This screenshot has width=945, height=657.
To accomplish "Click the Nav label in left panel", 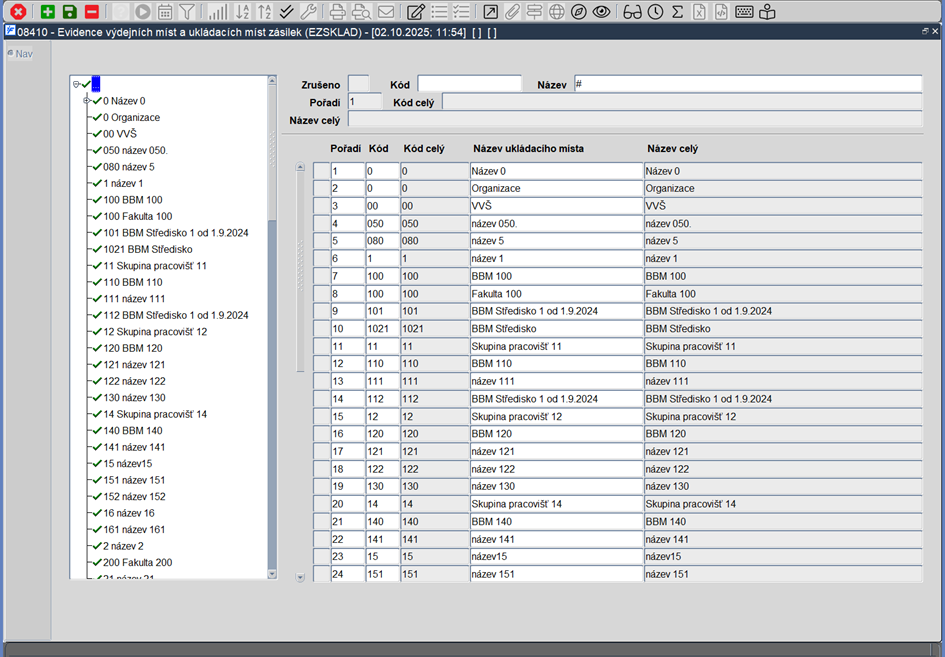I will point(23,54).
